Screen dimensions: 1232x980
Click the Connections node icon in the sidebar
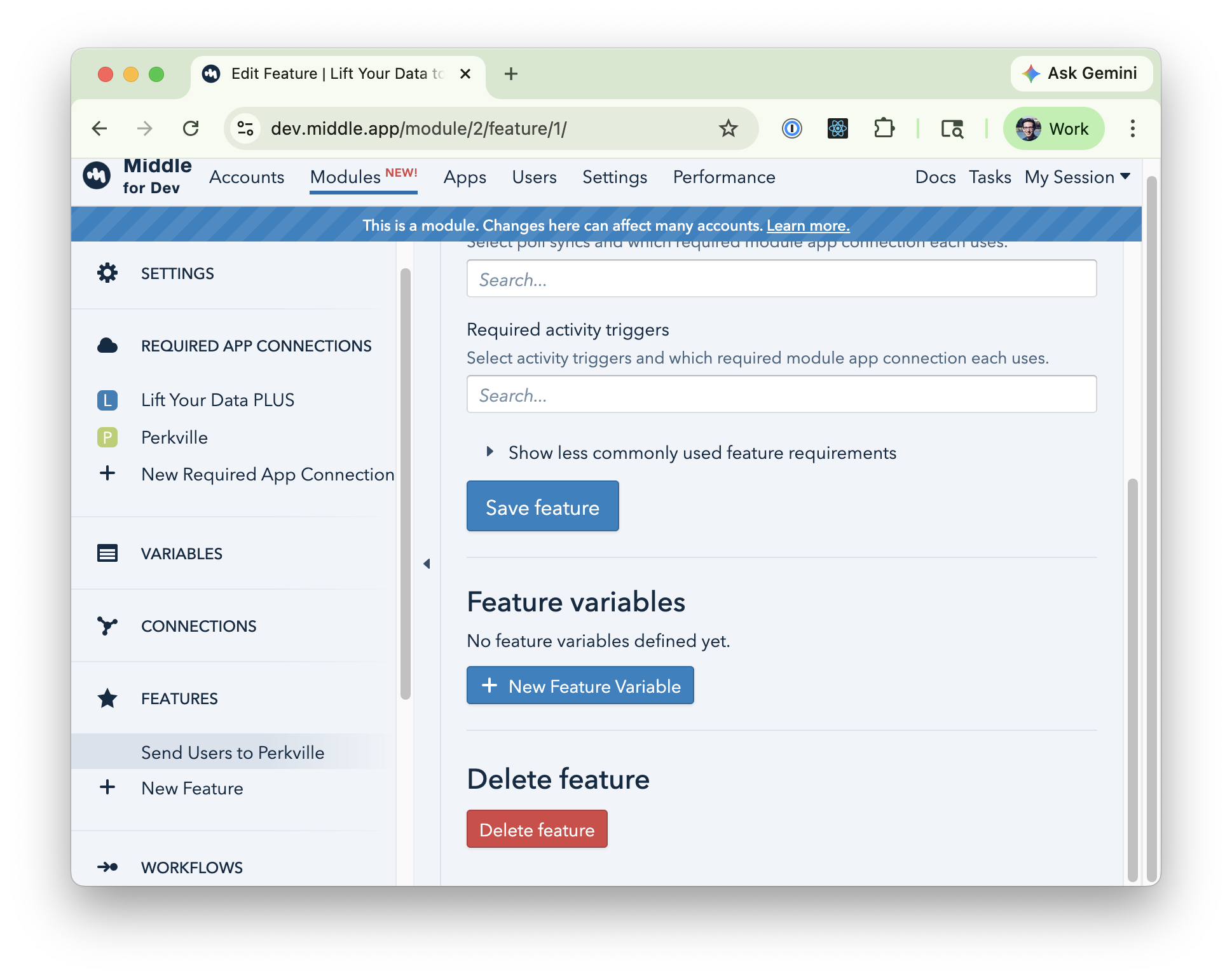click(107, 626)
